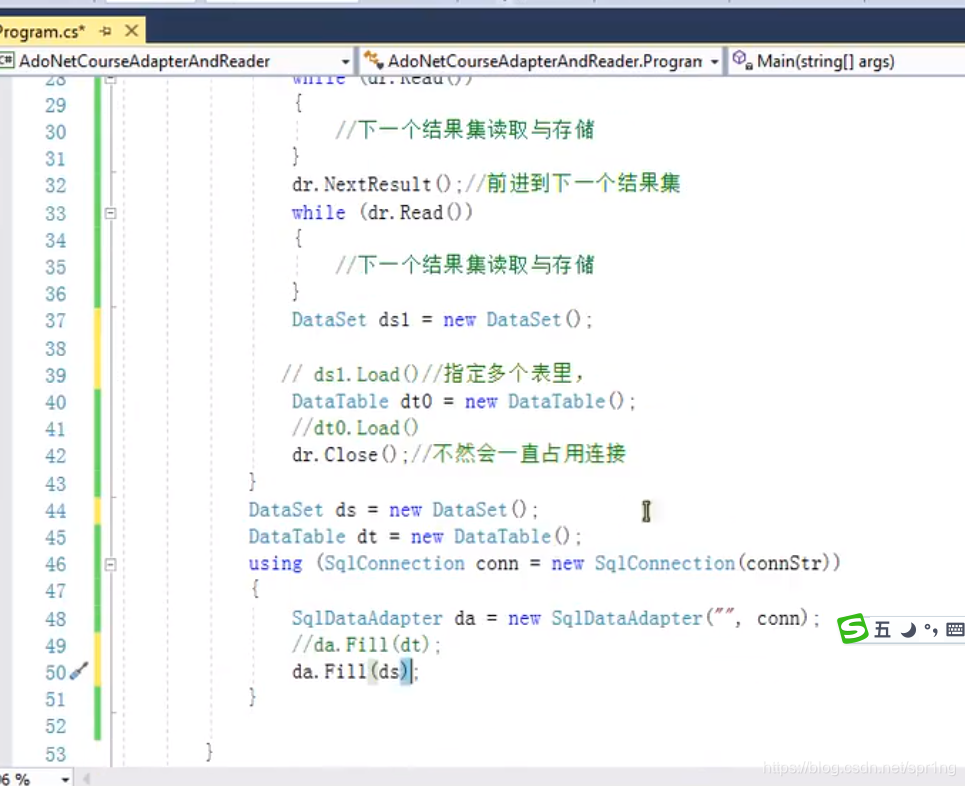Open the IME soft keyboard icon
Screen dimensions: 965x786
coord(955,629)
